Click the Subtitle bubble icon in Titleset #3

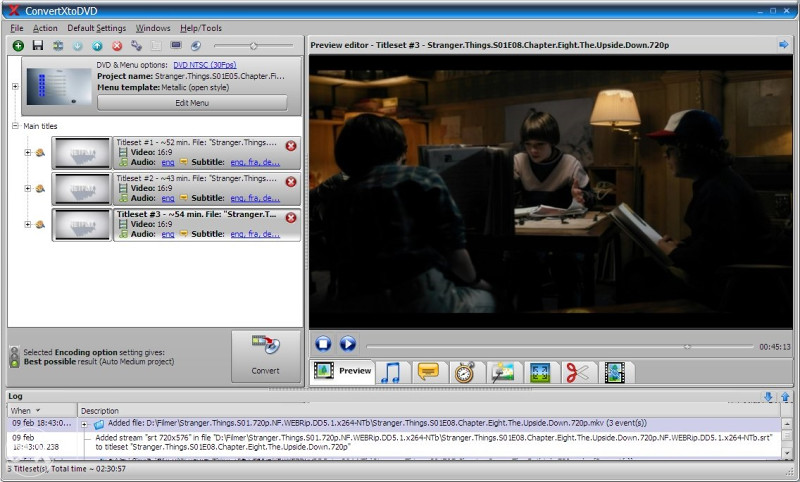184,234
